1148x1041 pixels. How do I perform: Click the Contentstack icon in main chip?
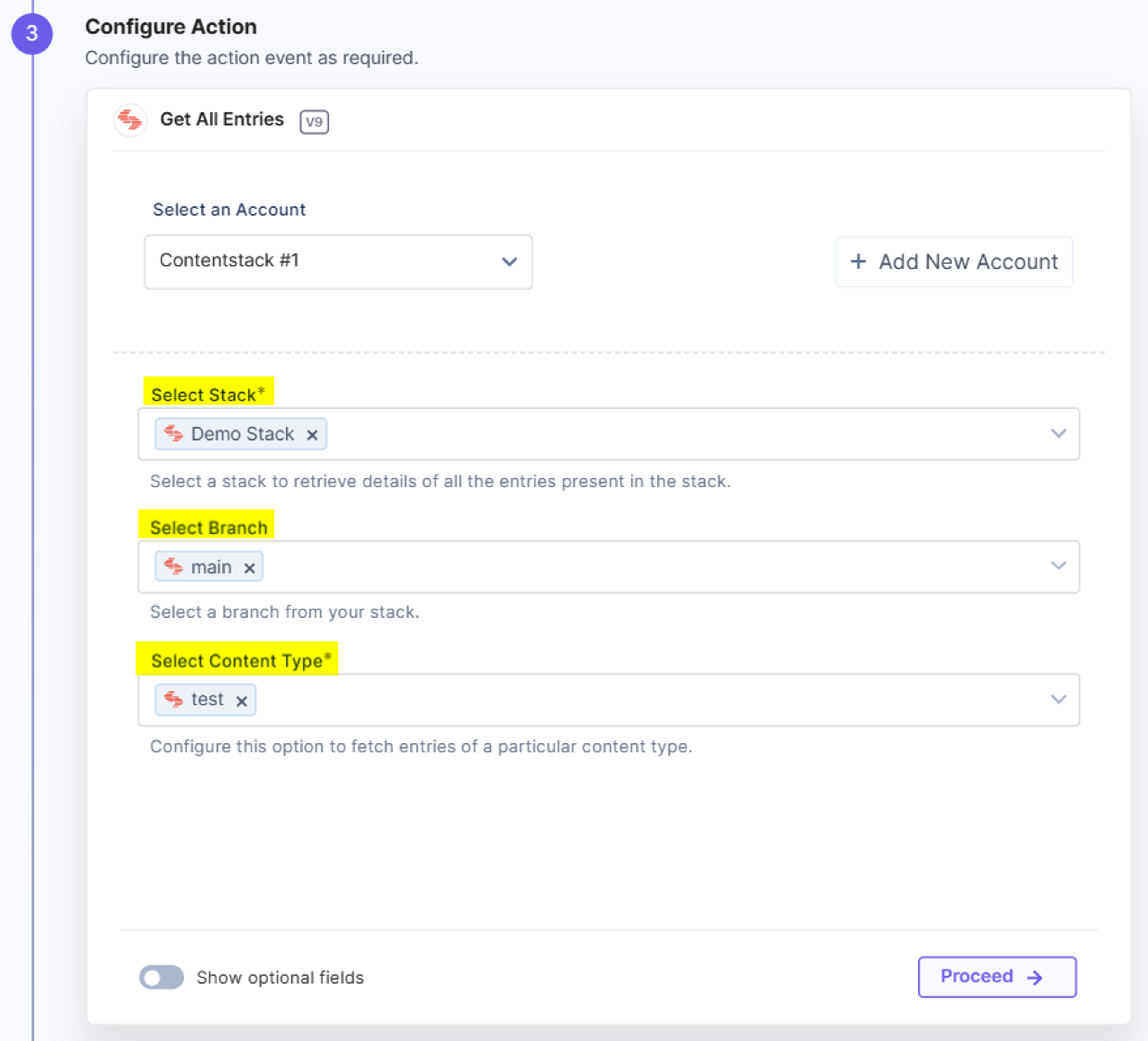[x=174, y=567]
